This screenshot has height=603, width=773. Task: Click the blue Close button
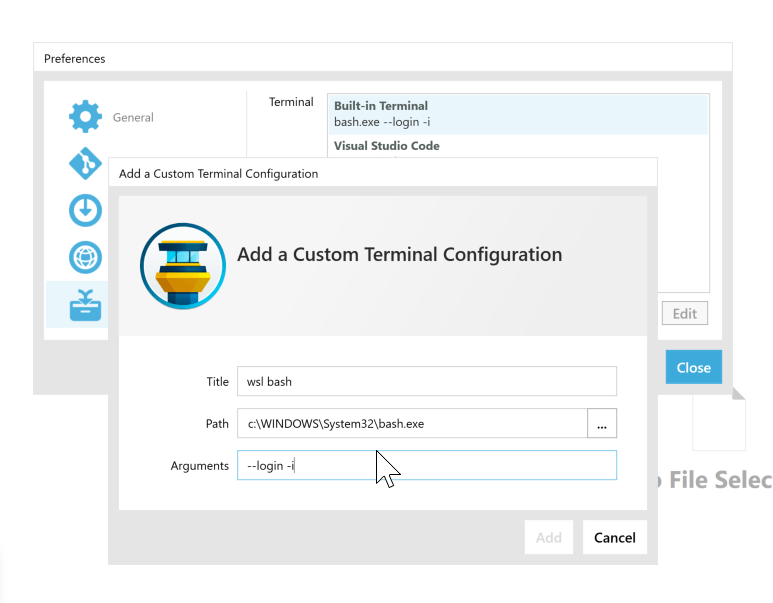click(x=693, y=367)
